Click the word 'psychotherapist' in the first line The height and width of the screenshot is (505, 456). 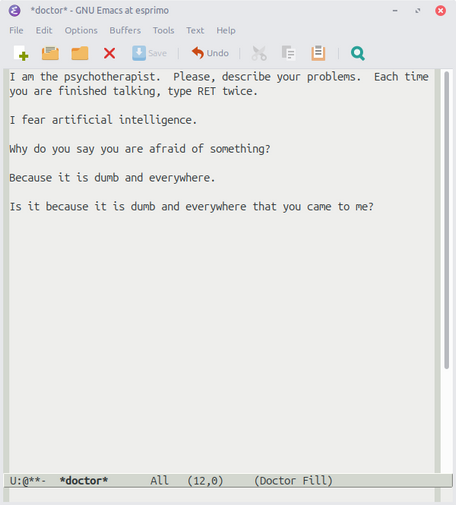tap(110, 77)
